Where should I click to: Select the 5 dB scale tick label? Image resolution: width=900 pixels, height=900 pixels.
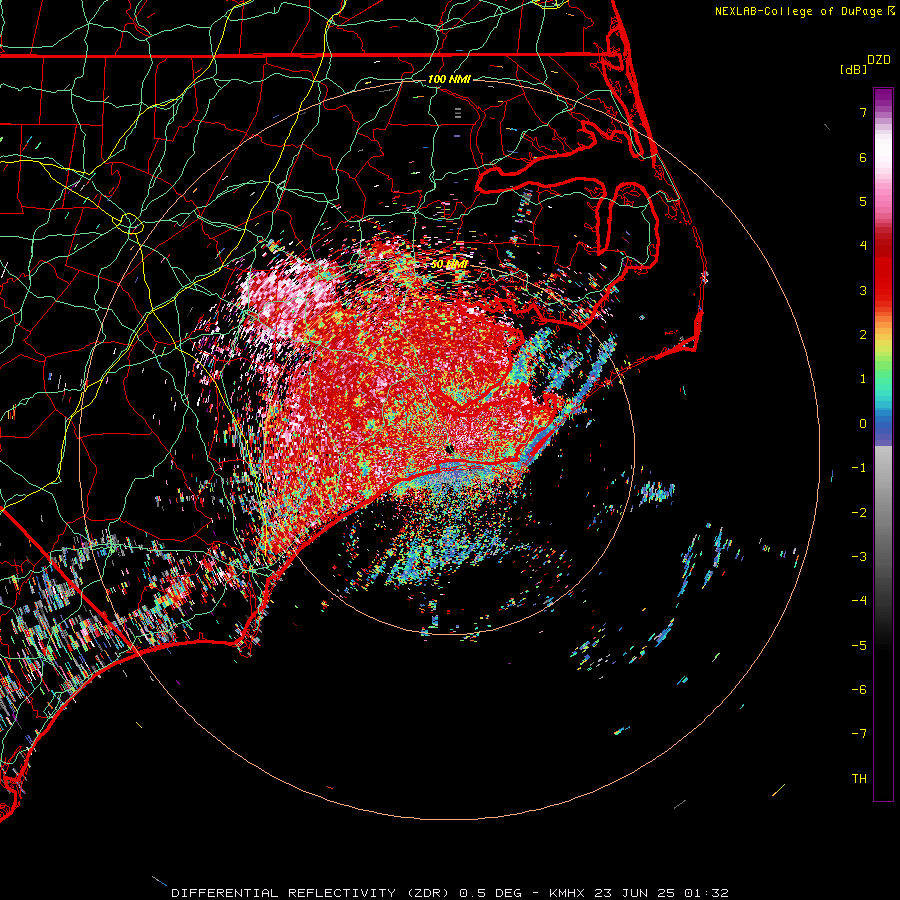pyautogui.click(x=863, y=201)
